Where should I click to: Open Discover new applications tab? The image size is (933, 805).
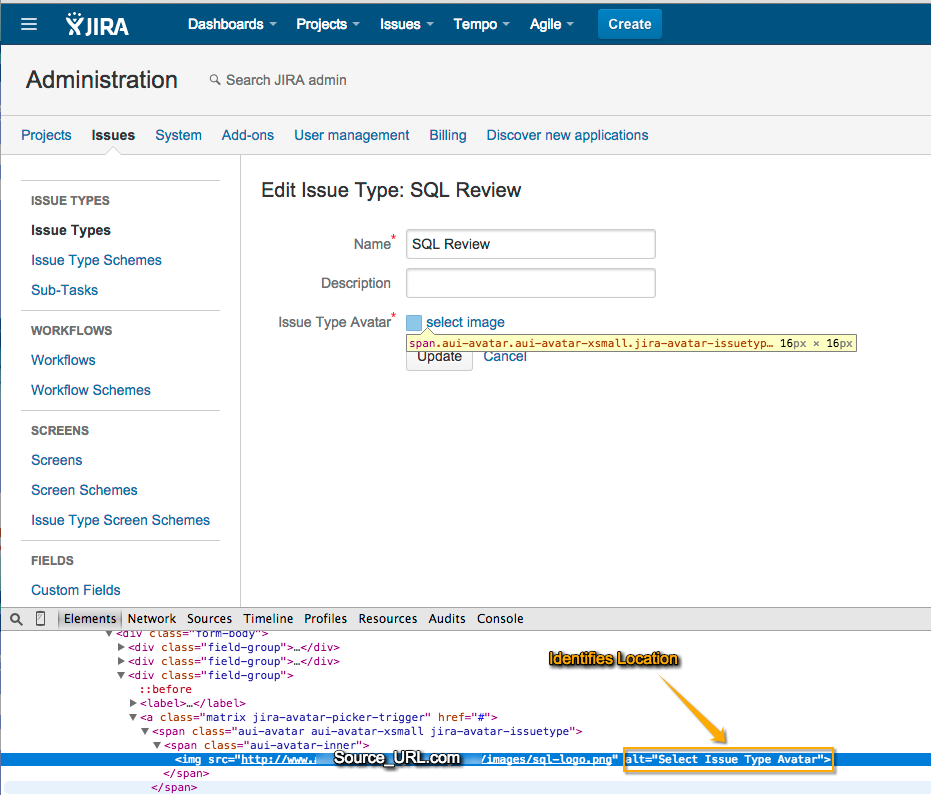[x=567, y=135]
